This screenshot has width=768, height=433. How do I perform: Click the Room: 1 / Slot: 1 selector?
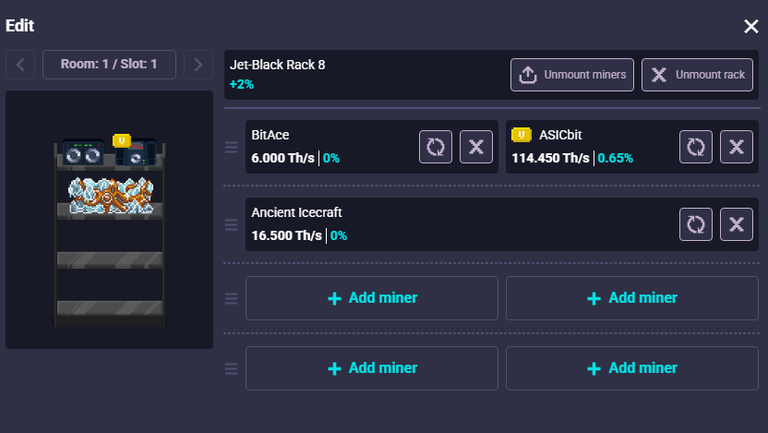pyautogui.click(x=109, y=65)
